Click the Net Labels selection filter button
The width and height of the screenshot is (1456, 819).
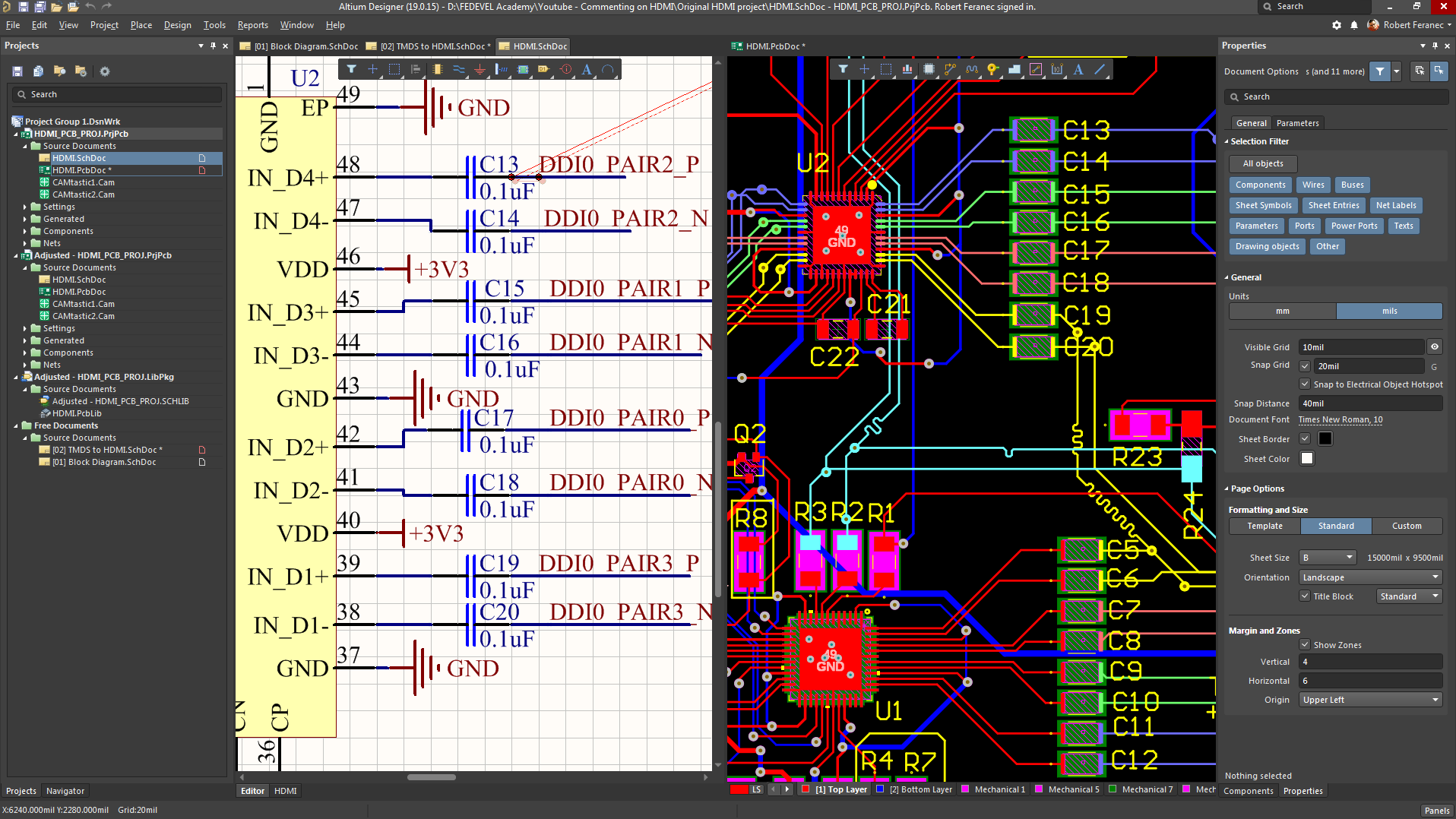[x=1395, y=205]
